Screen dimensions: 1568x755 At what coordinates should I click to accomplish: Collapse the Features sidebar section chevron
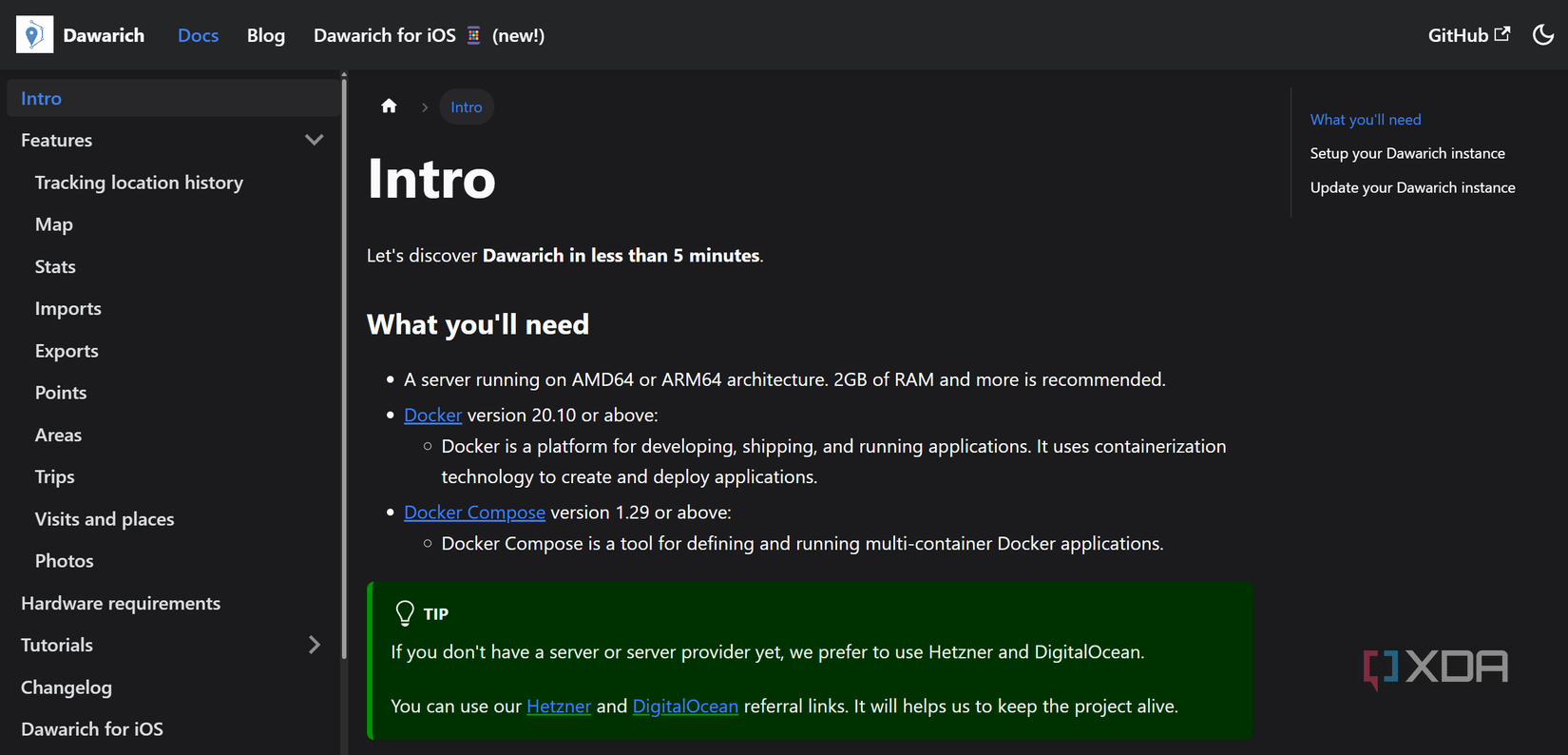[x=315, y=140]
